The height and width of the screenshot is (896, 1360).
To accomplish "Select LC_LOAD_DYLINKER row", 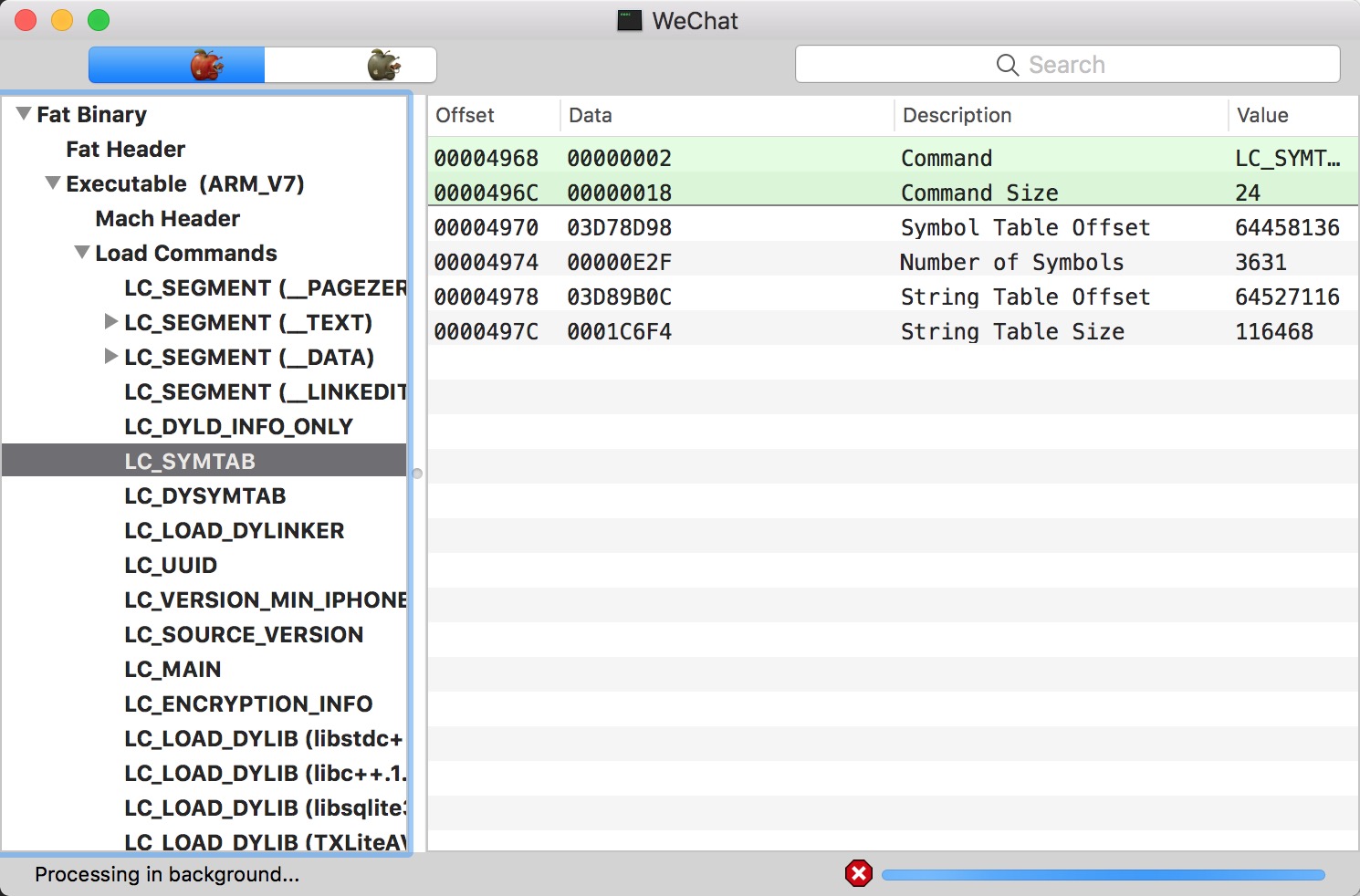I will pos(204,530).
